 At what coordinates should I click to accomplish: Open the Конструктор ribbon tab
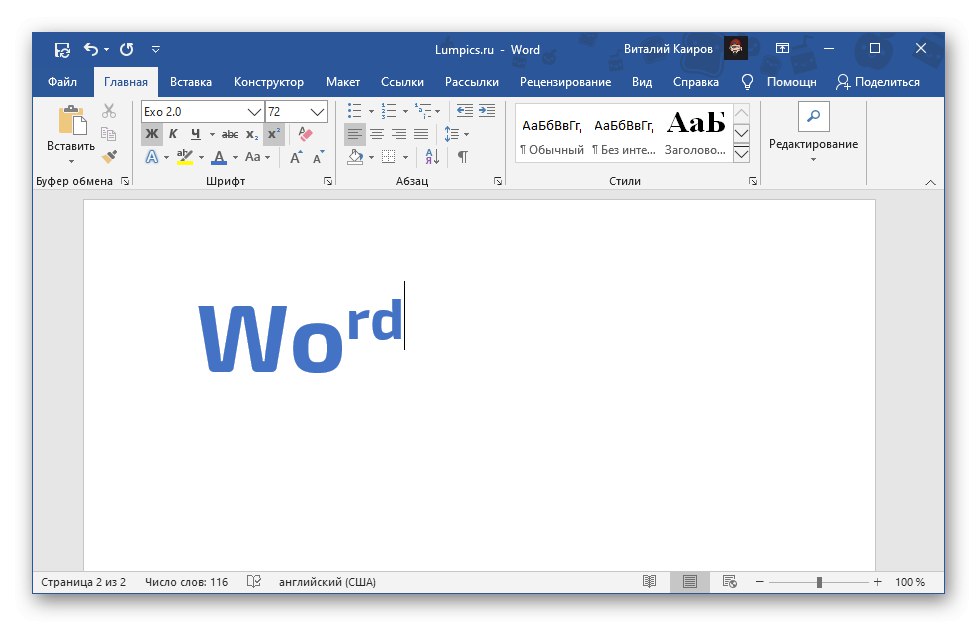click(x=270, y=81)
